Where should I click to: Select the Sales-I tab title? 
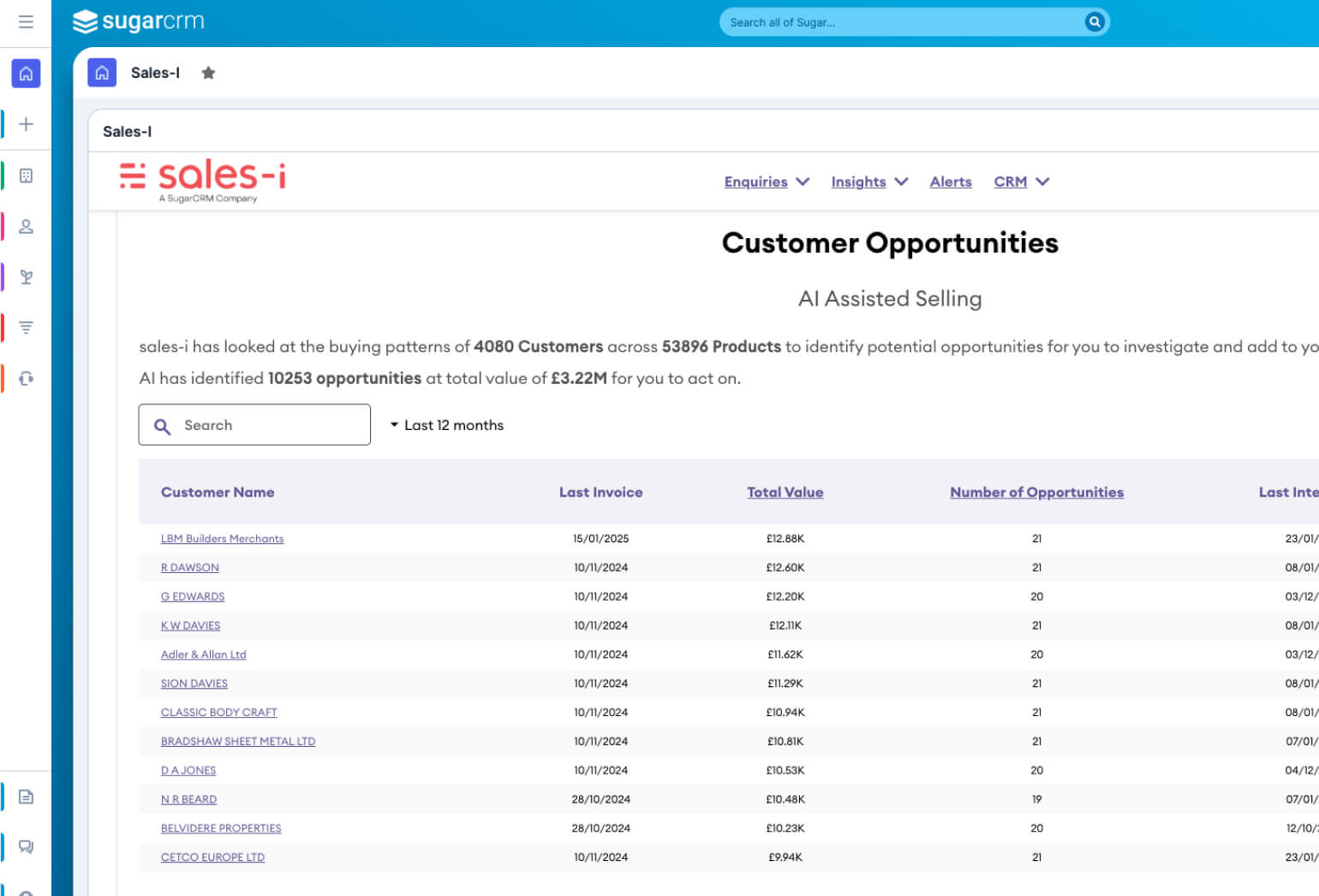click(155, 73)
